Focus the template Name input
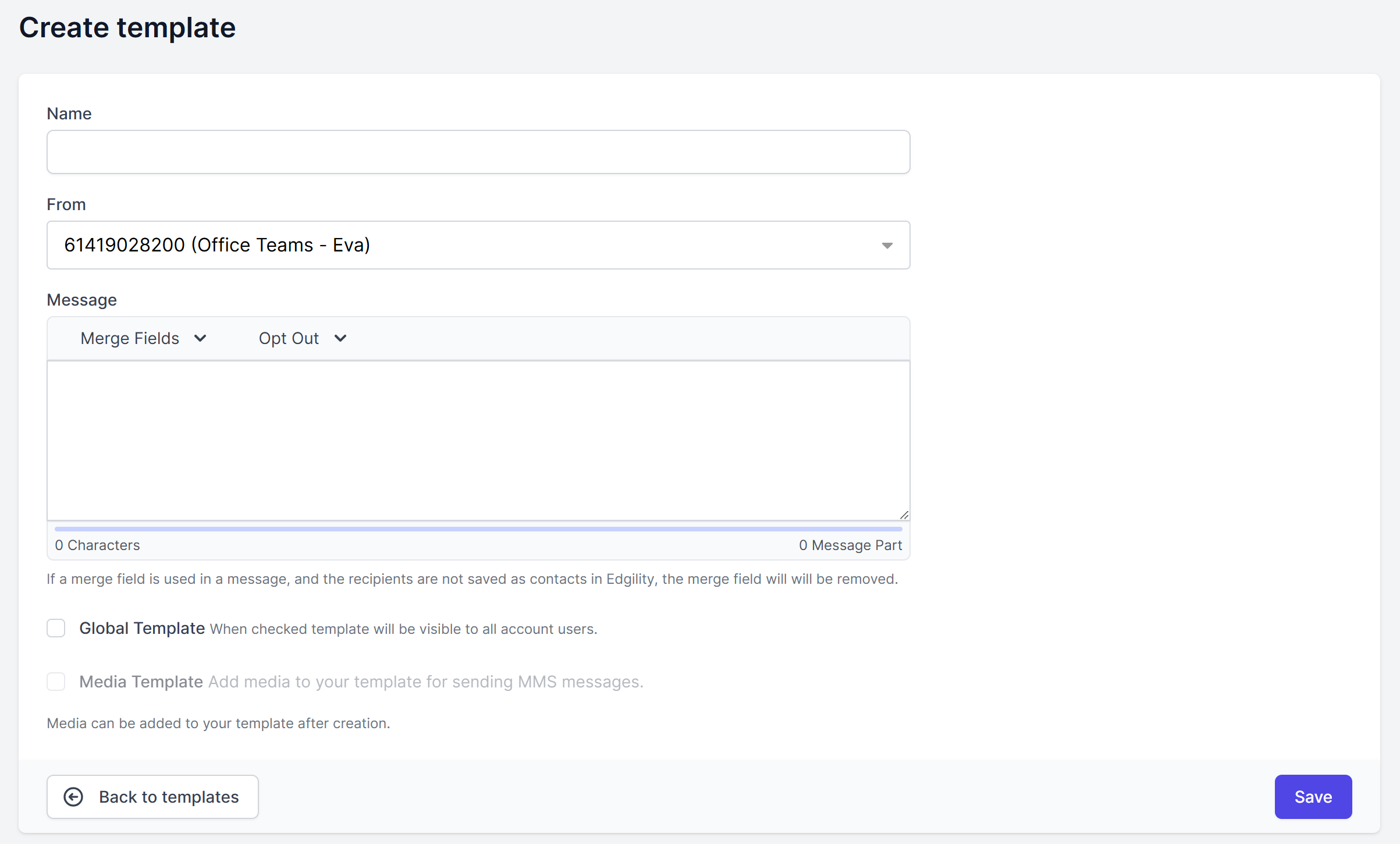The width and height of the screenshot is (1400, 844). pyautogui.click(x=478, y=152)
